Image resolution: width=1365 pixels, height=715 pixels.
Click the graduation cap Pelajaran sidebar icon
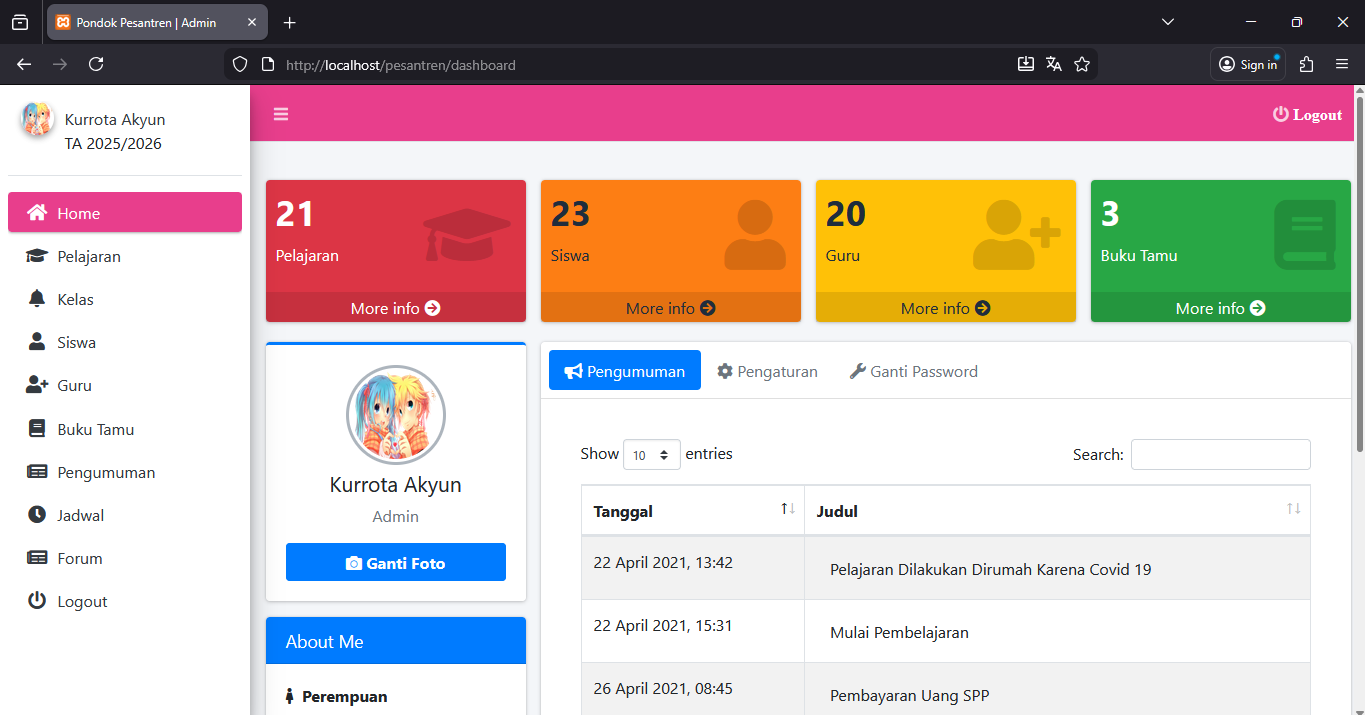(x=37, y=256)
